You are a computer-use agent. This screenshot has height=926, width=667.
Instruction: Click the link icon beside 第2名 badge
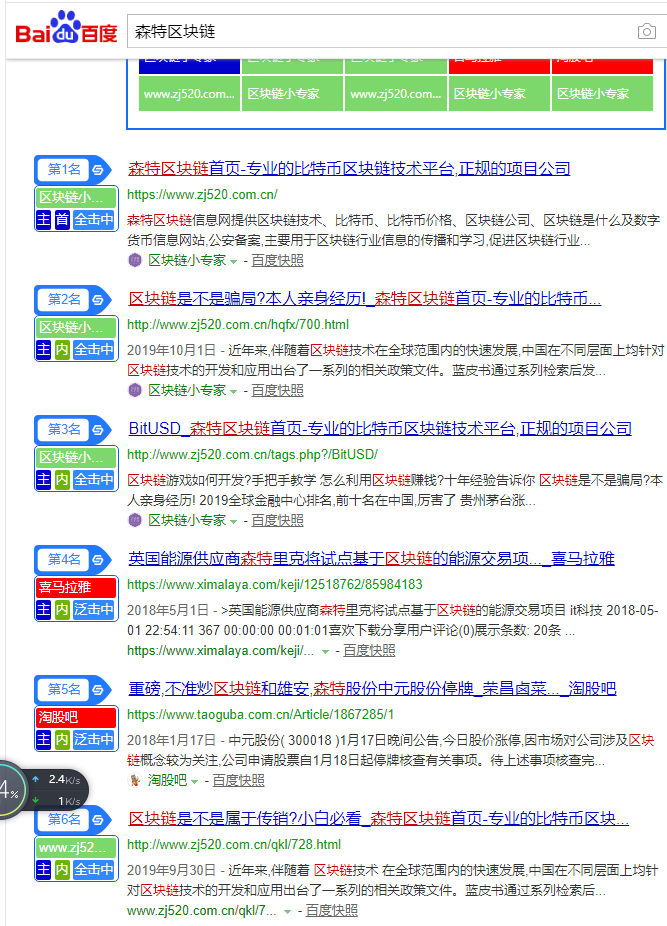click(x=98, y=300)
